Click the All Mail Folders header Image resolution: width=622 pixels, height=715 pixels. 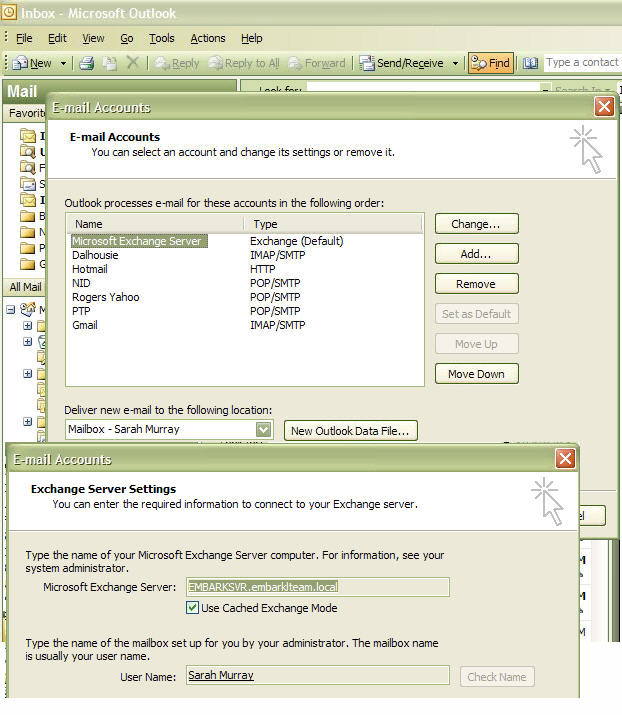(x=25, y=287)
